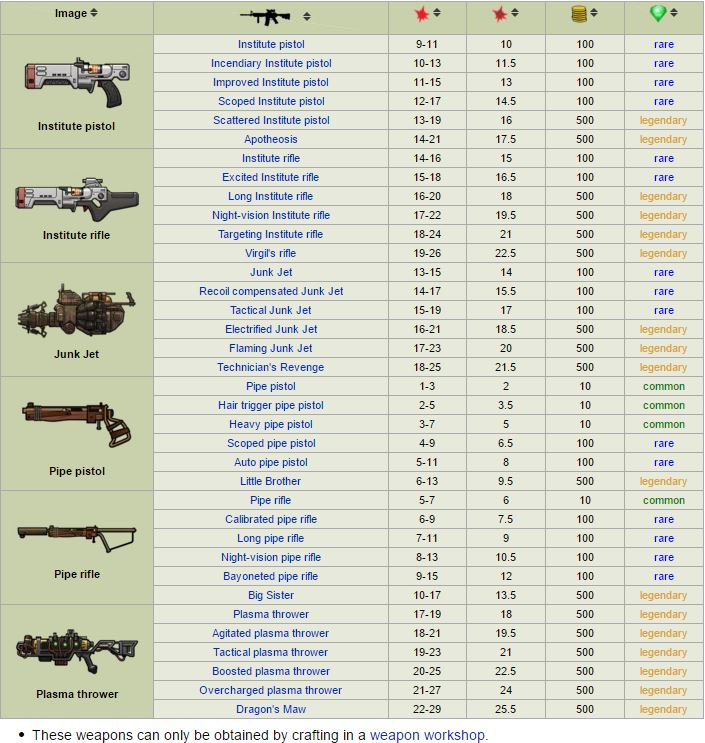Open the Excited Institute rifle link
This screenshot has height=743, width=705.
coord(271,177)
